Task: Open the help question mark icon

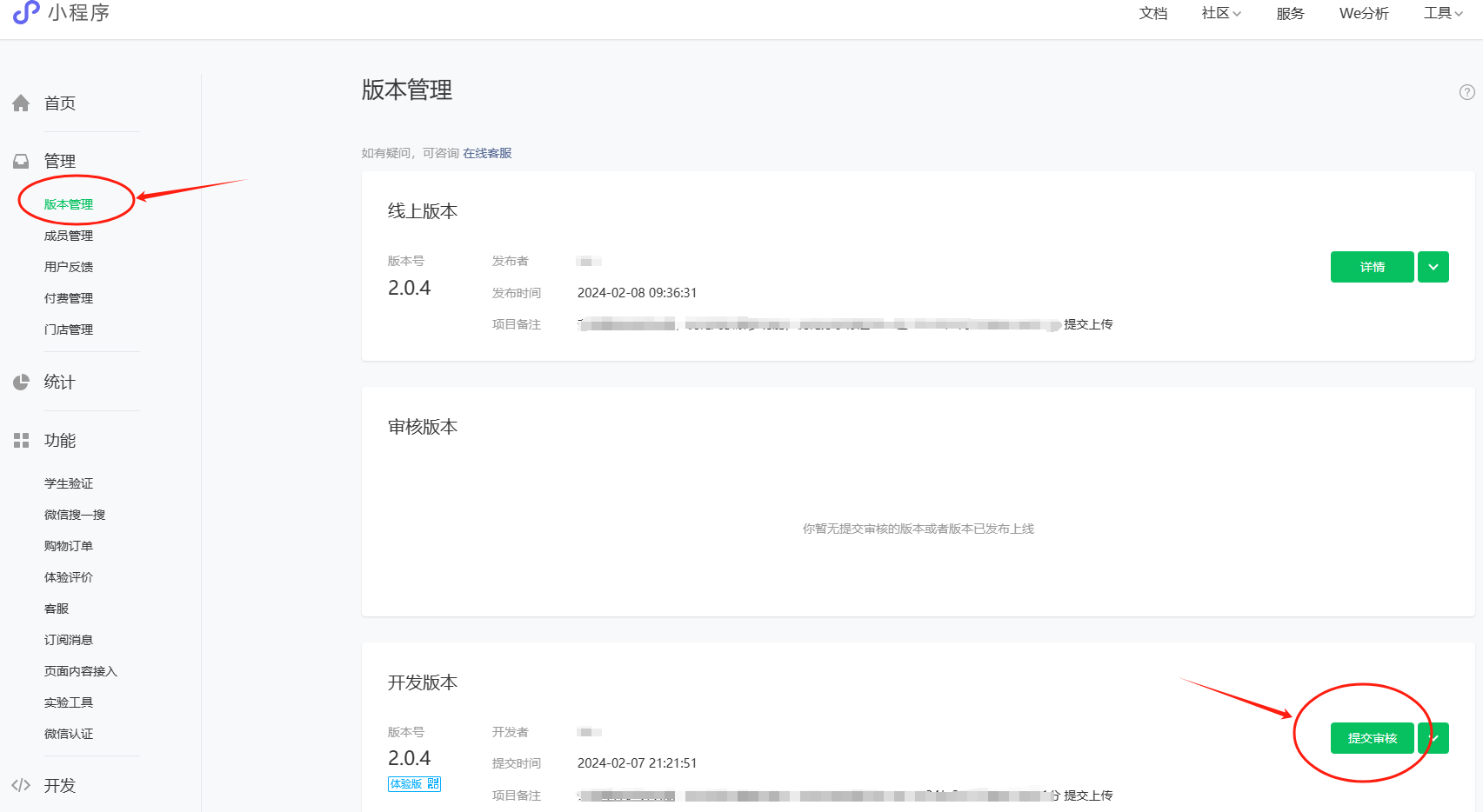Action: coord(1466,92)
